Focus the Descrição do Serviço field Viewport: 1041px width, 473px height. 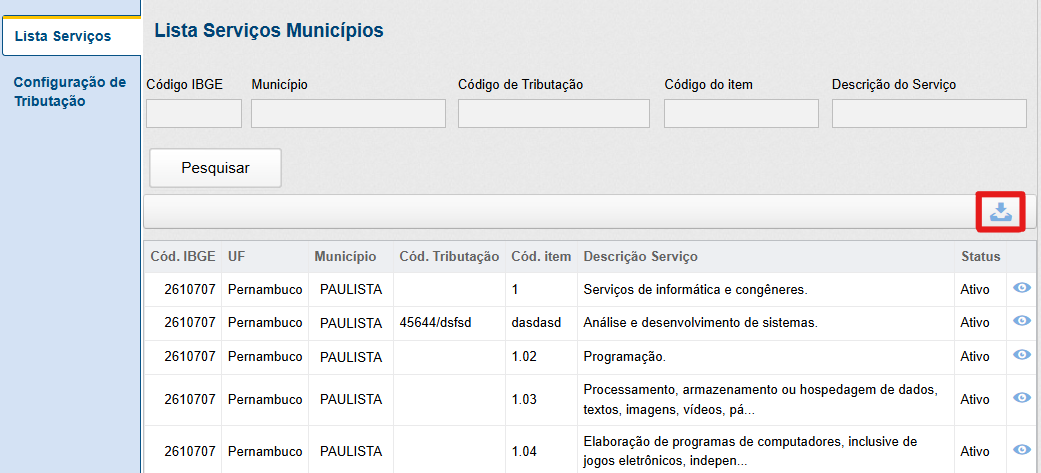[x=929, y=114]
